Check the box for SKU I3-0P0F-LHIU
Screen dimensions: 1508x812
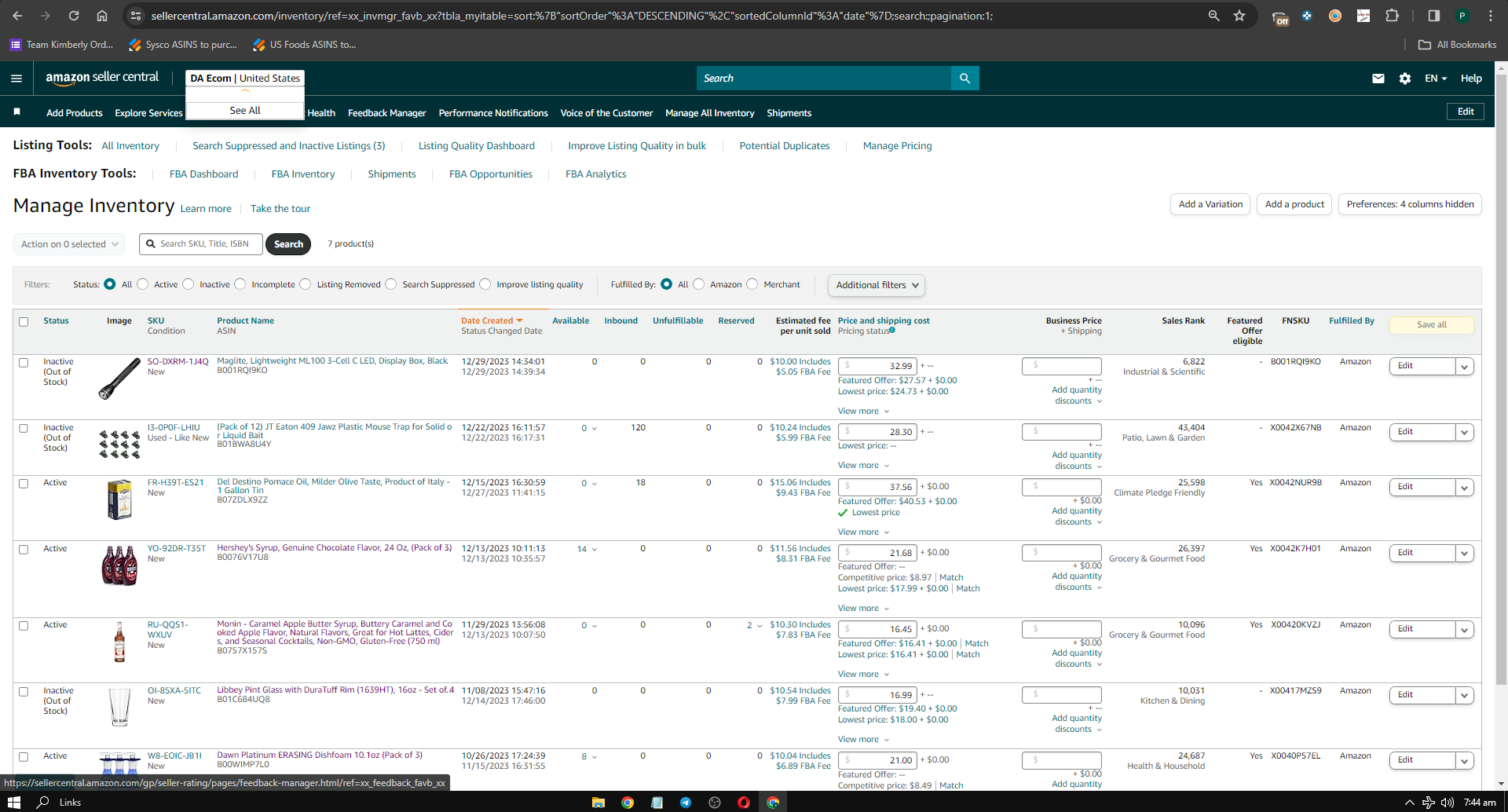coord(24,429)
